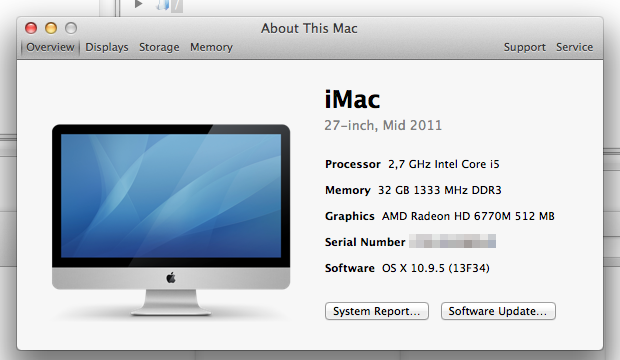
Task: Open the Memory tab
Action: point(211,47)
